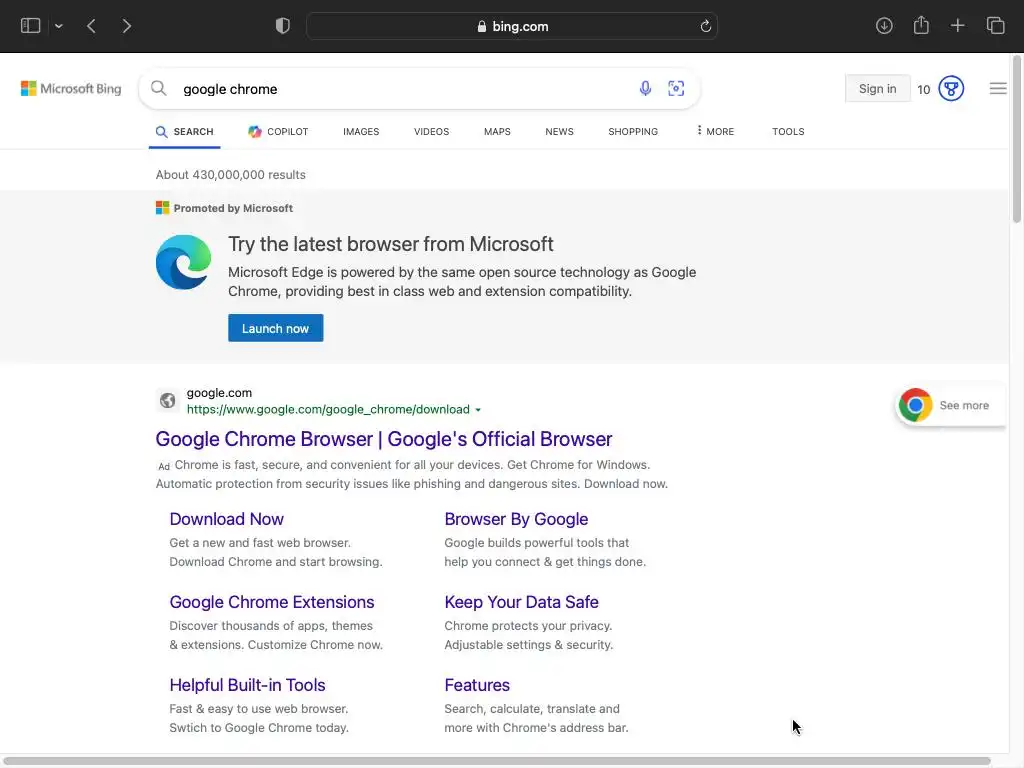This screenshot has height=768, width=1024.
Task: Click the 'About 430,000,000 results' text
Action: point(231,174)
